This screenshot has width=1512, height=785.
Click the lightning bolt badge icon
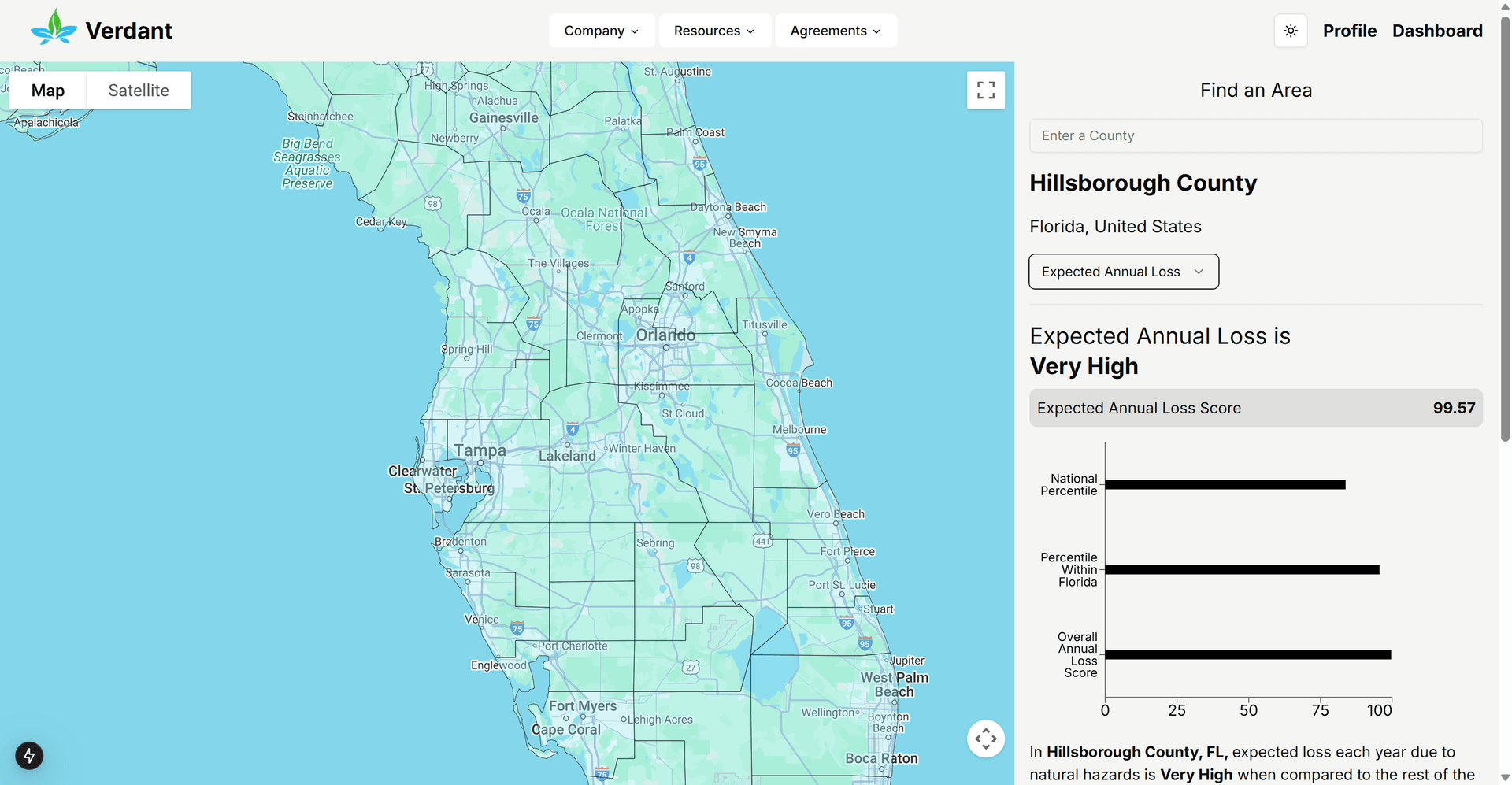point(29,756)
